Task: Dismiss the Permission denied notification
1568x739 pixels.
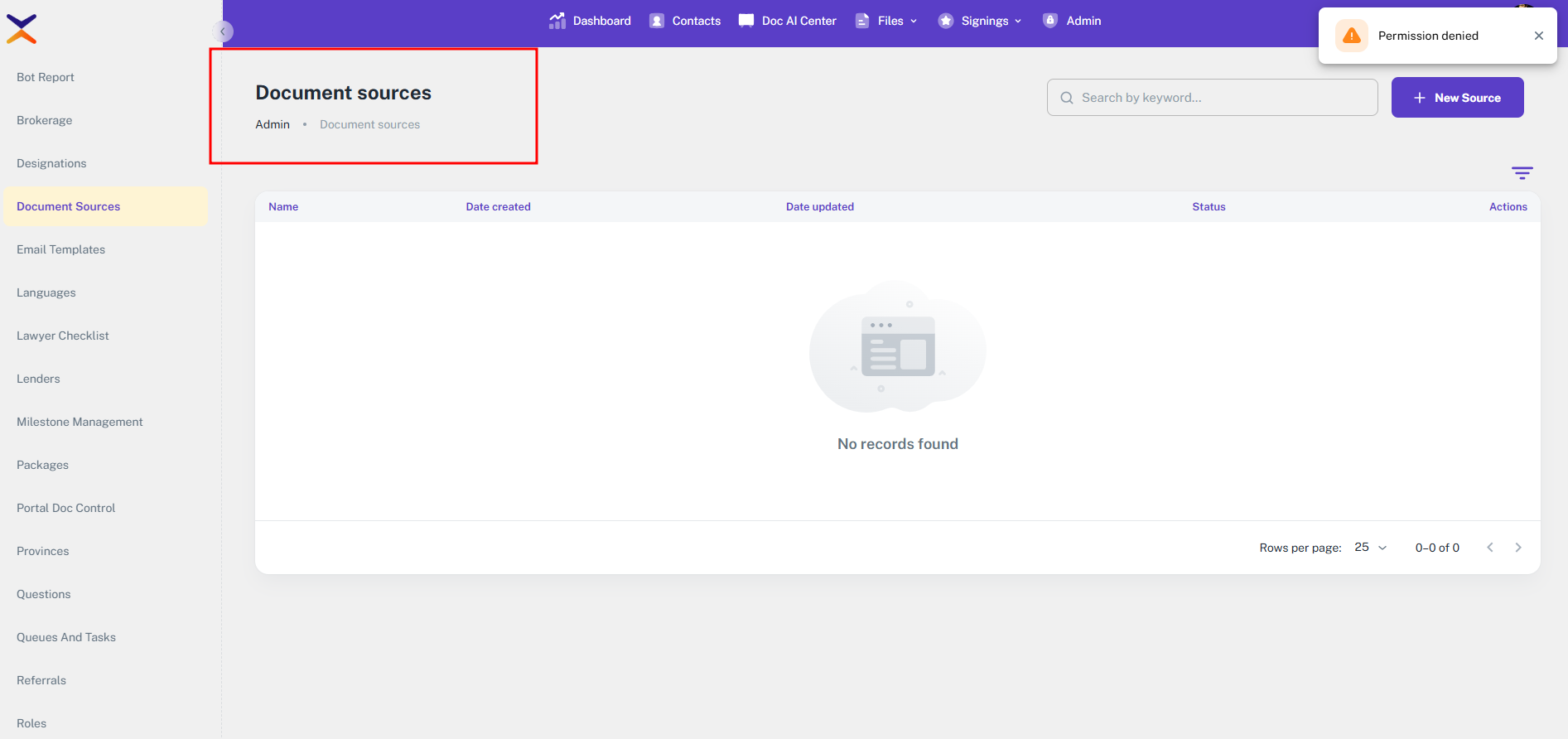Action: [1538, 36]
